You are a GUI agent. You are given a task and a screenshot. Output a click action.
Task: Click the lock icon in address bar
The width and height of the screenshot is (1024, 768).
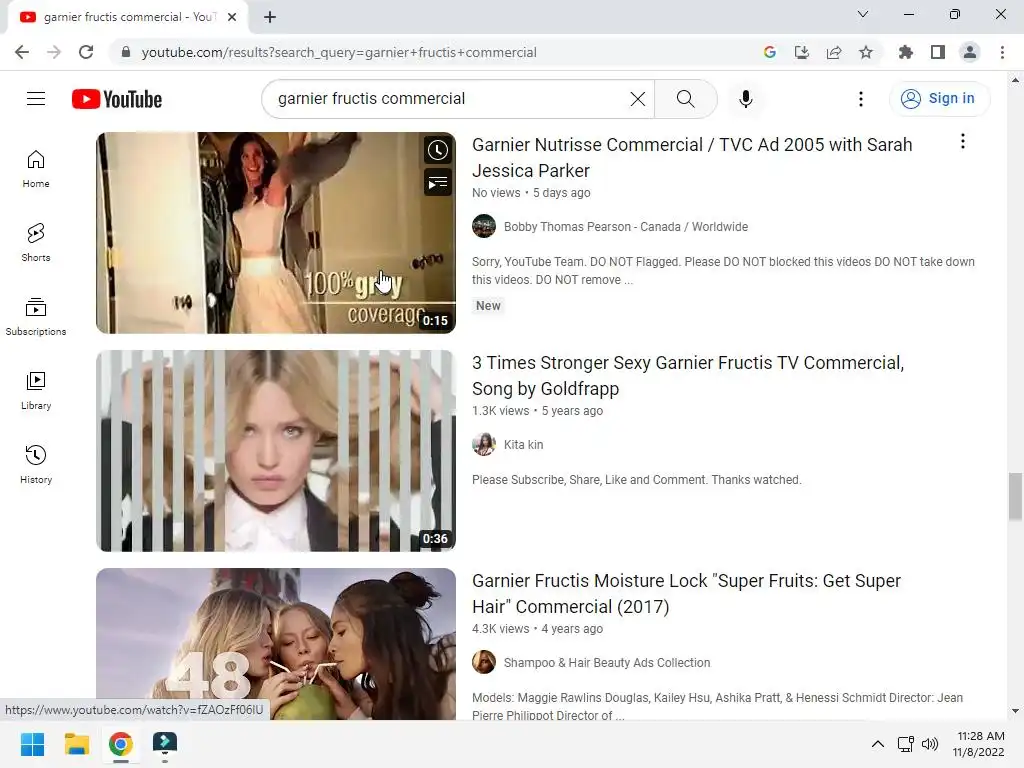coord(126,52)
